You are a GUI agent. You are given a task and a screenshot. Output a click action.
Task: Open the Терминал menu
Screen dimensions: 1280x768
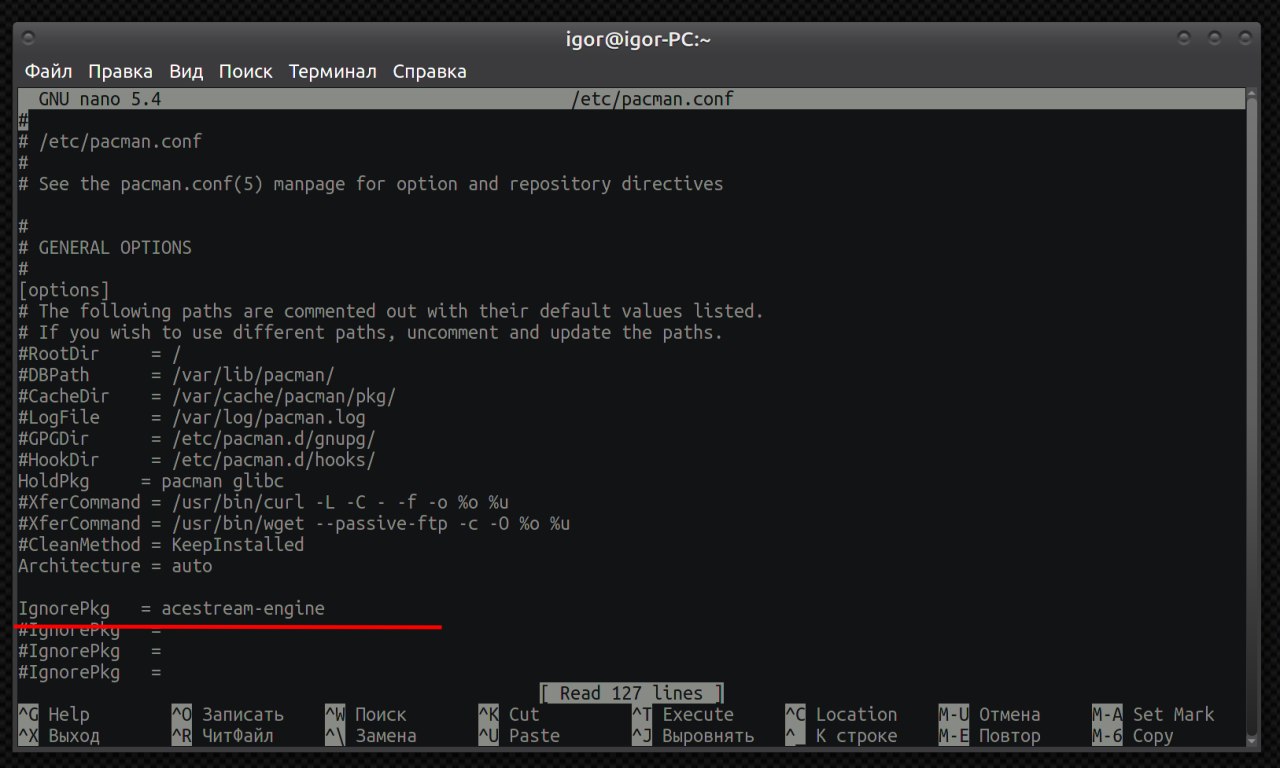tap(333, 71)
